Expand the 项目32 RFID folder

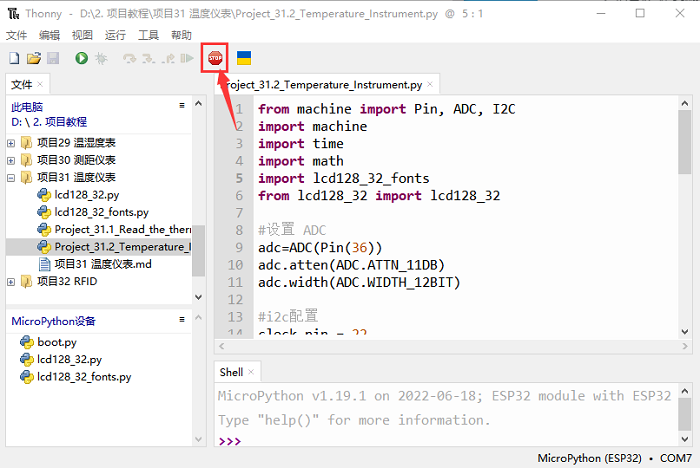[11, 281]
